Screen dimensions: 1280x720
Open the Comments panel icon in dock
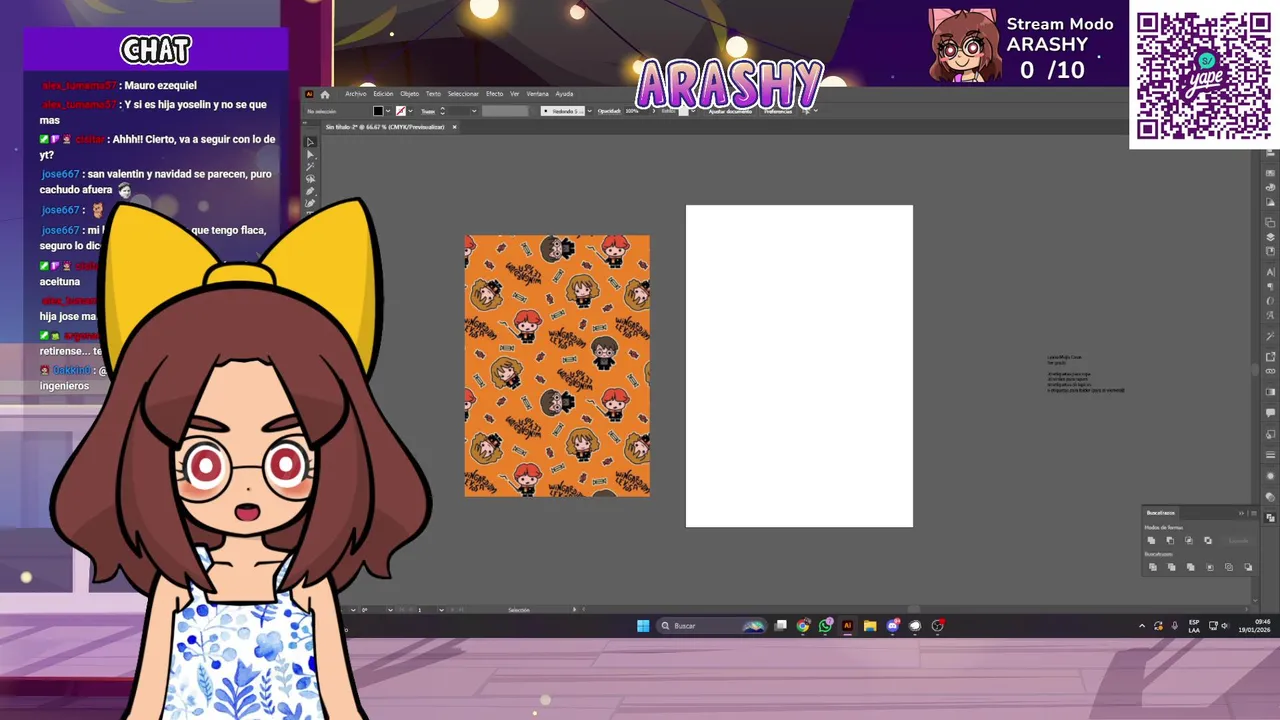pos(1270,412)
